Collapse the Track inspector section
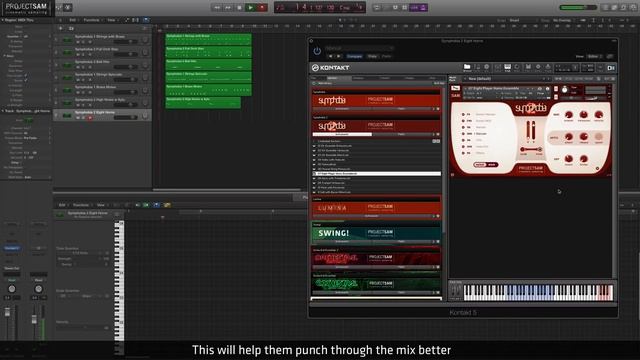 2,111
